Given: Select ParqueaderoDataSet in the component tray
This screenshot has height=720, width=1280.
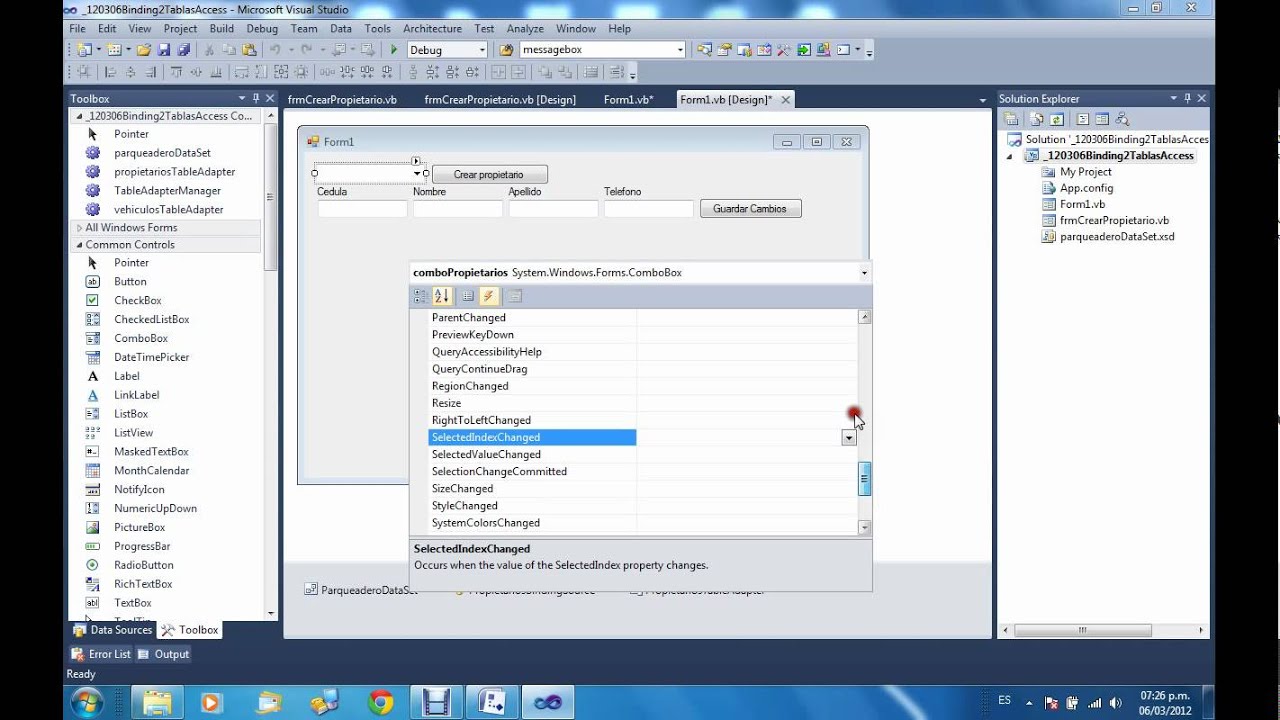Looking at the screenshot, I should coord(361,590).
